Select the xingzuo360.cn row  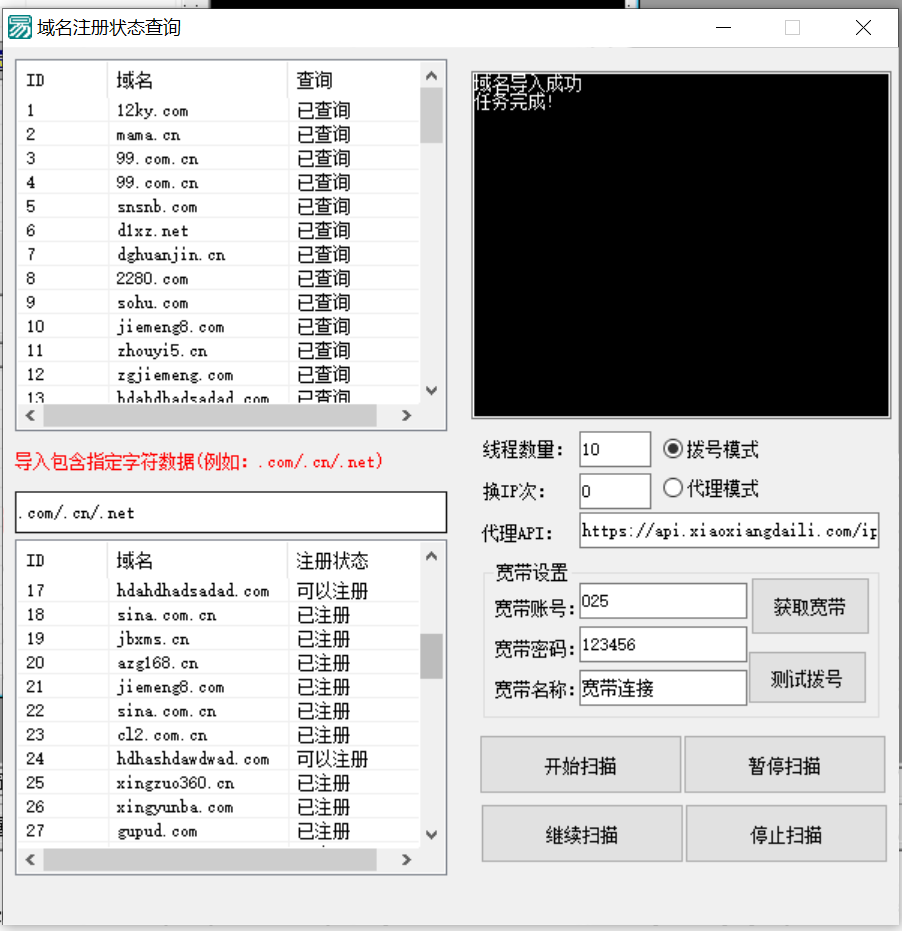tap(219, 783)
